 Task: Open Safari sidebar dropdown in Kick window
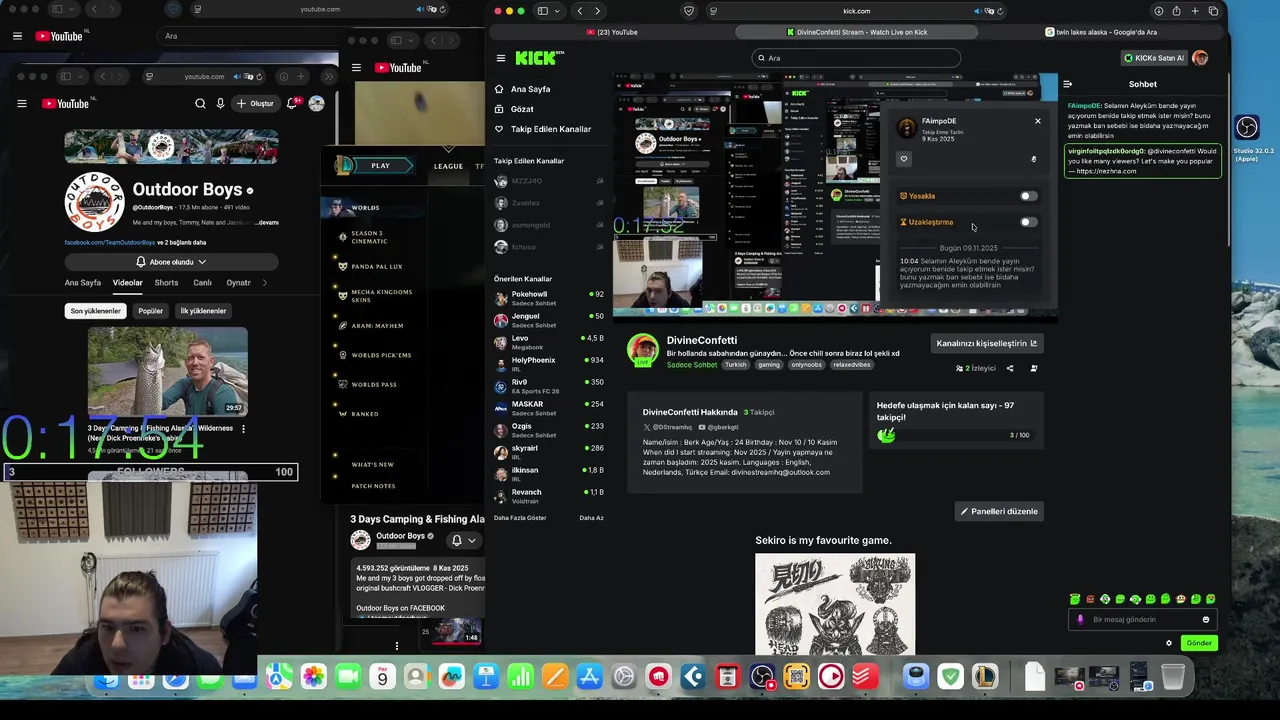coord(556,11)
